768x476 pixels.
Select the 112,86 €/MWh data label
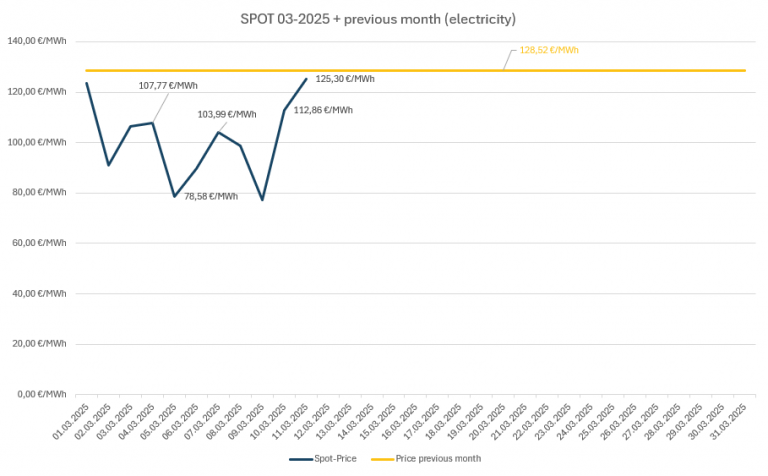click(322, 110)
